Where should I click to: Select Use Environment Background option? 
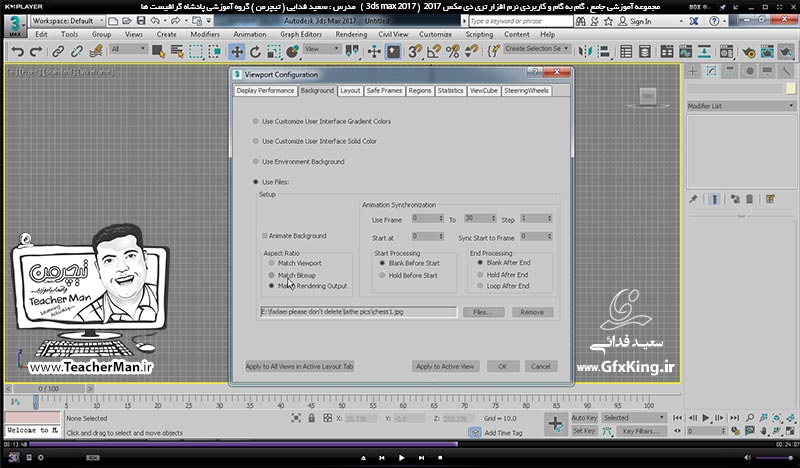[x=256, y=162]
